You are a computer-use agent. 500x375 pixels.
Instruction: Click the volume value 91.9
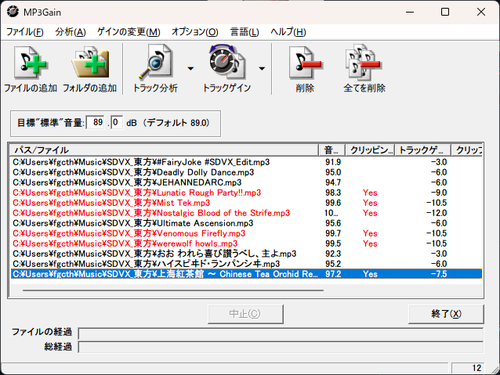click(333, 162)
